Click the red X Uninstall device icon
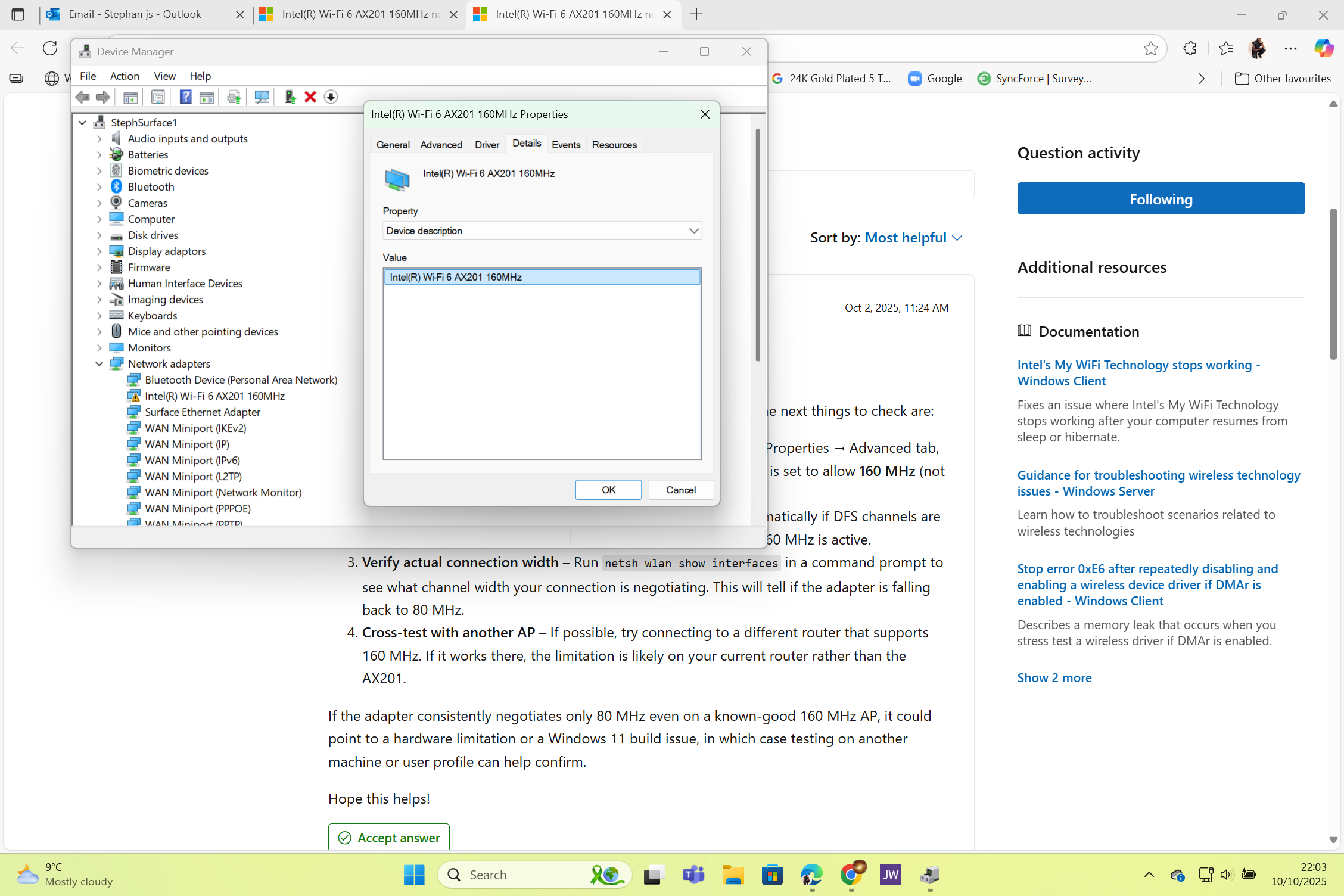The height and width of the screenshot is (896, 1344). coord(310,97)
